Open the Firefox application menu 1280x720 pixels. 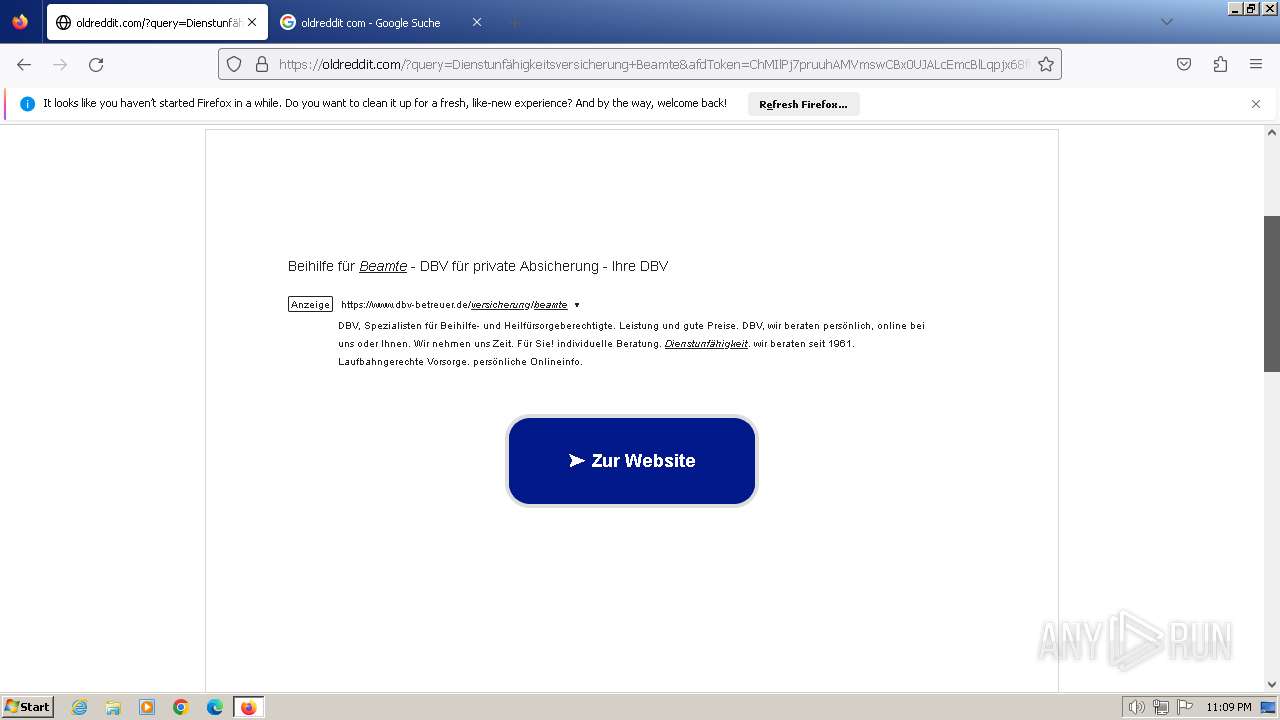coord(1256,64)
